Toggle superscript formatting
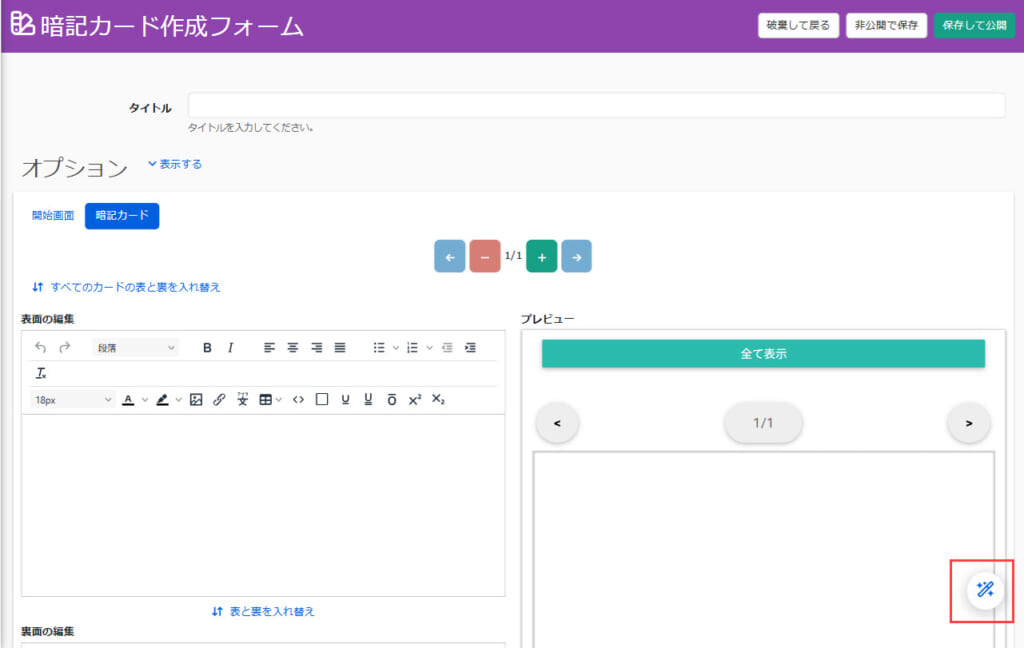The image size is (1024, 648). pyautogui.click(x=415, y=399)
